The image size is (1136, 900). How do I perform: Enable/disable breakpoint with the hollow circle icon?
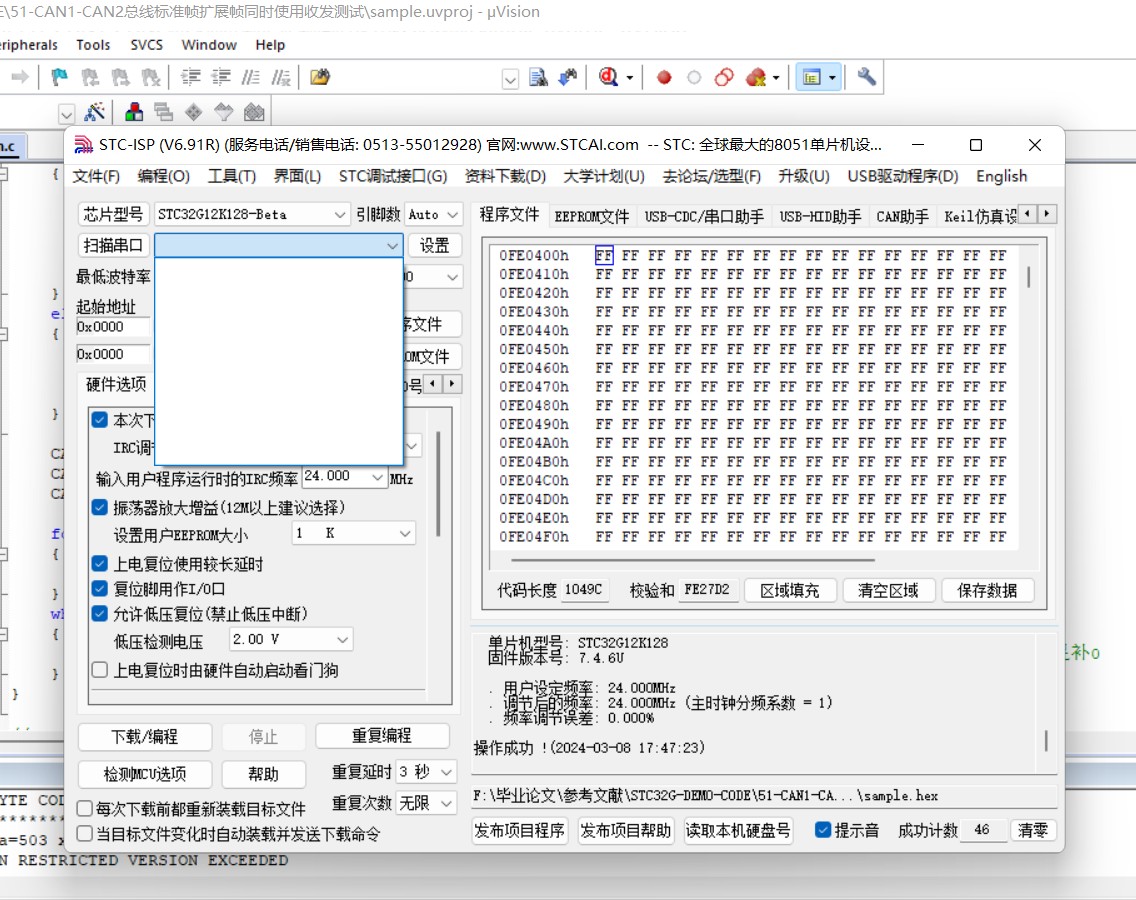694,77
